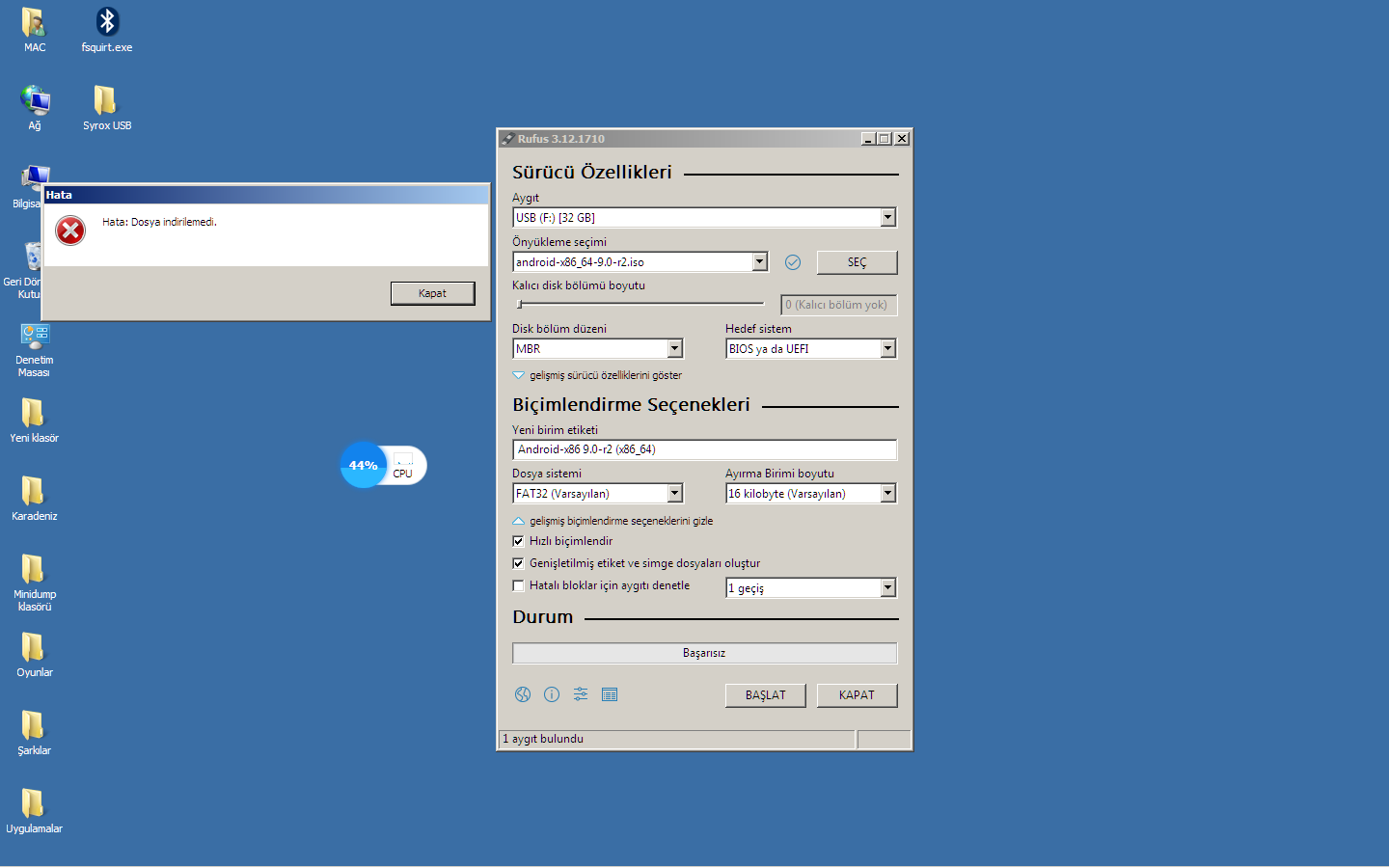1389x868 pixels.
Task: Click the ISO checksum checkmark icon
Action: pyautogui.click(x=793, y=262)
